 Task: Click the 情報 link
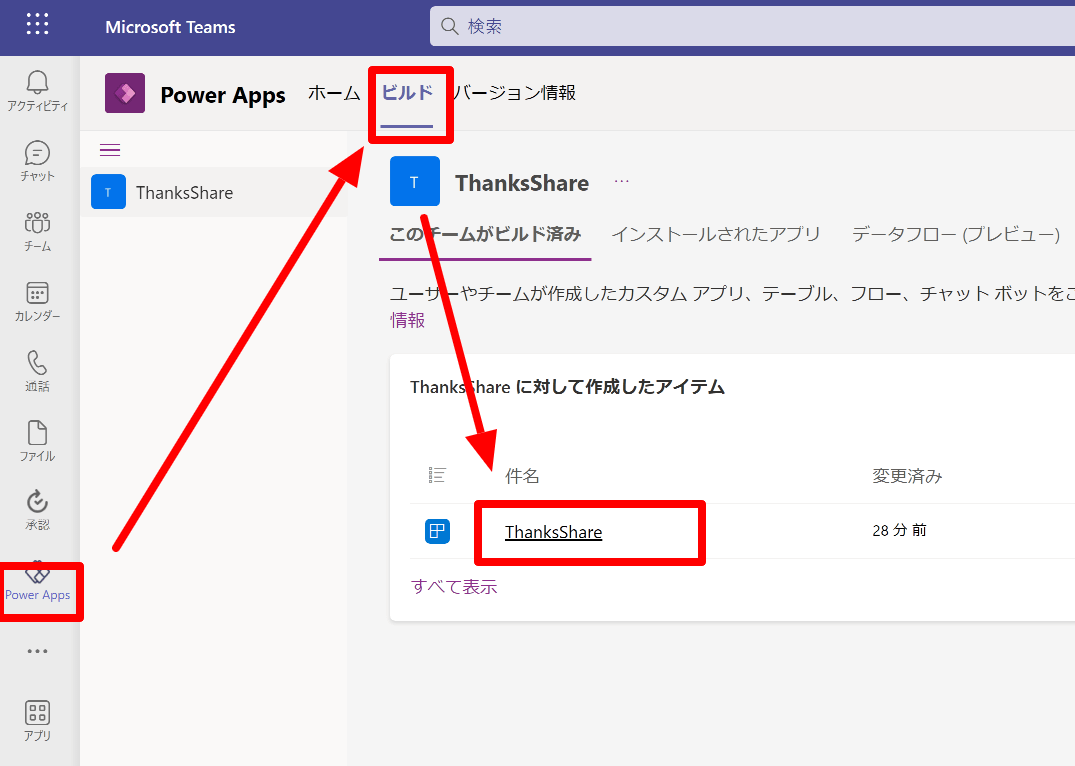[x=407, y=320]
